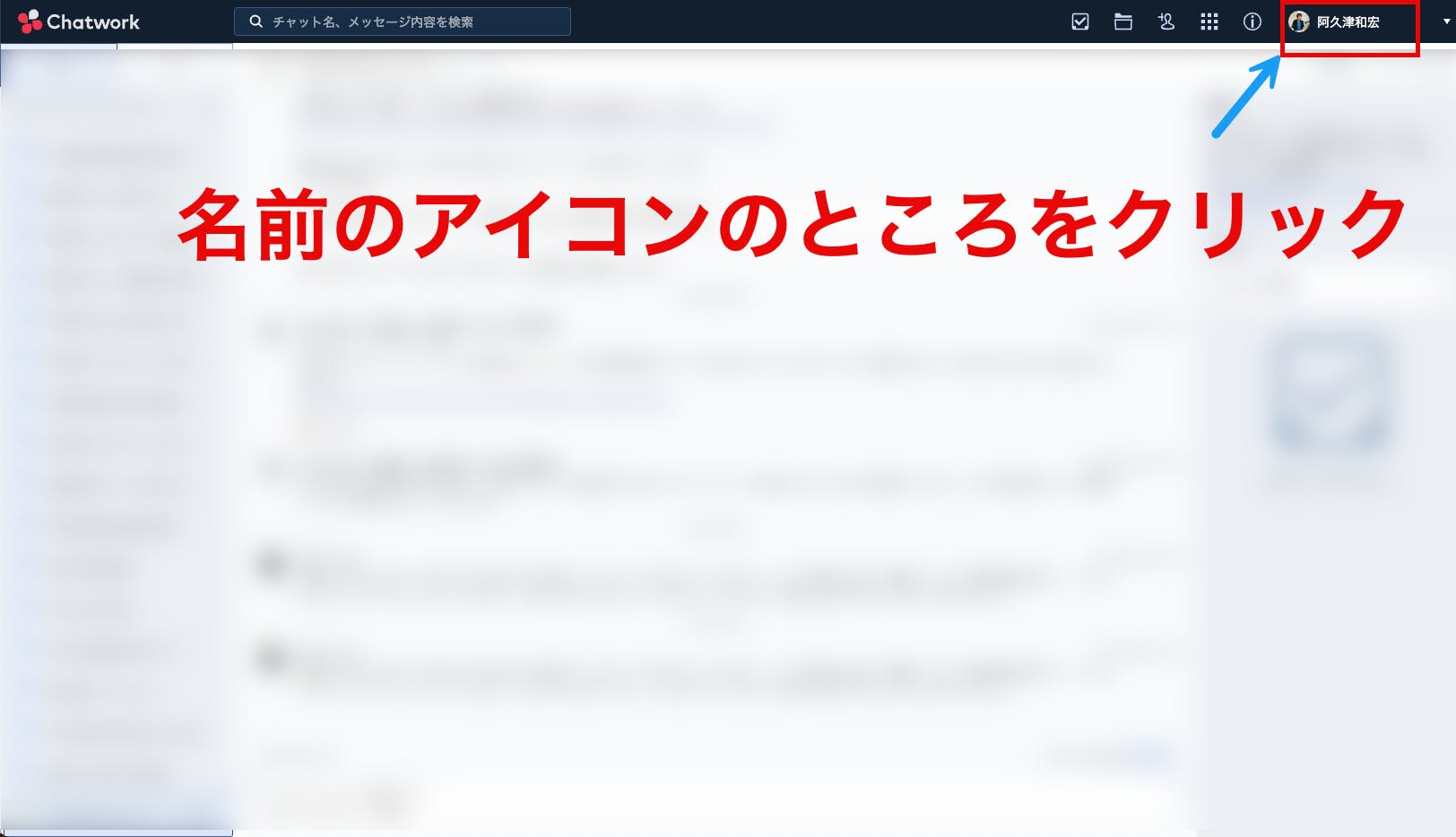Image resolution: width=1456 pixels, height=837 pixels.
Task: Focus the chat name and message search field
Action: [x=412, y=22]
